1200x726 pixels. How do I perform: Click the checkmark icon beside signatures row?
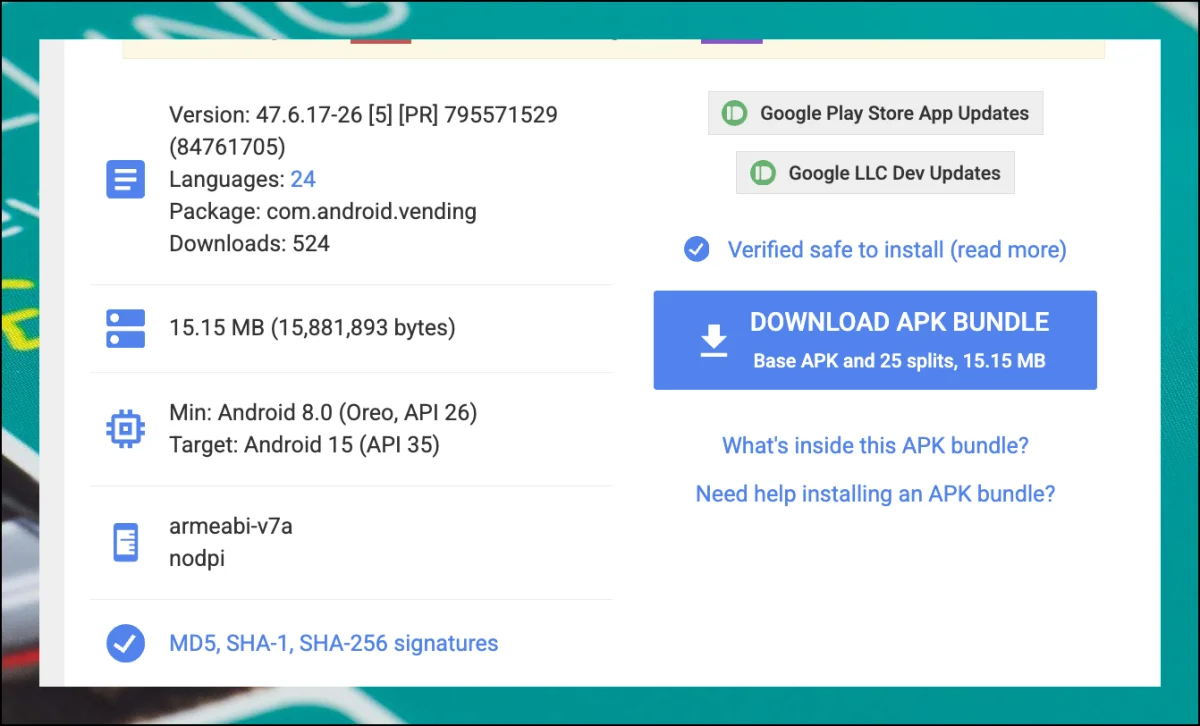[x=125, y=643]
